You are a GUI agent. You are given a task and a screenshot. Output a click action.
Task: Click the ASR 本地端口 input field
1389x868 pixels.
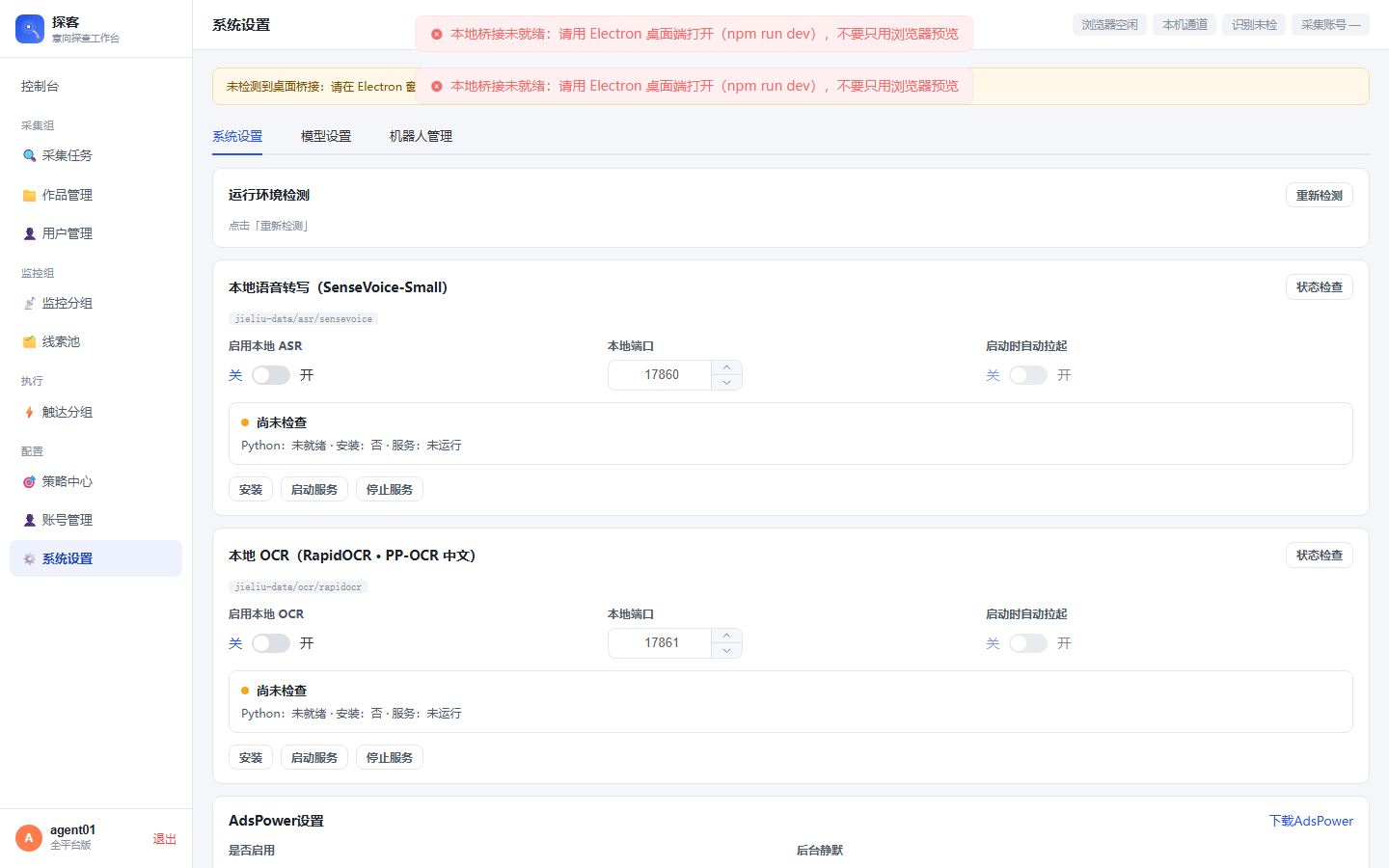661,375
